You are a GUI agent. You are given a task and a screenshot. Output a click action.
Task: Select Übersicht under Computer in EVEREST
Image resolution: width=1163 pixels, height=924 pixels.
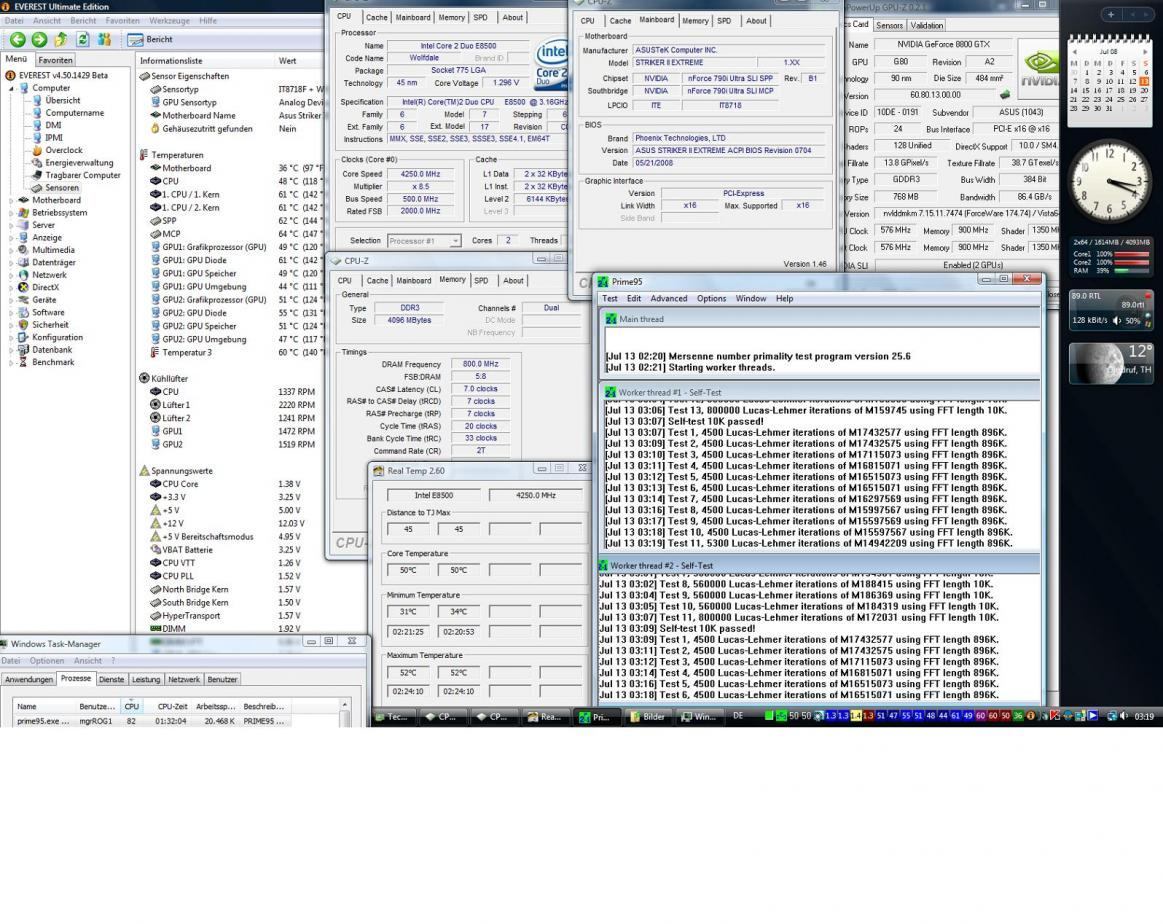(x=56, y=100)
